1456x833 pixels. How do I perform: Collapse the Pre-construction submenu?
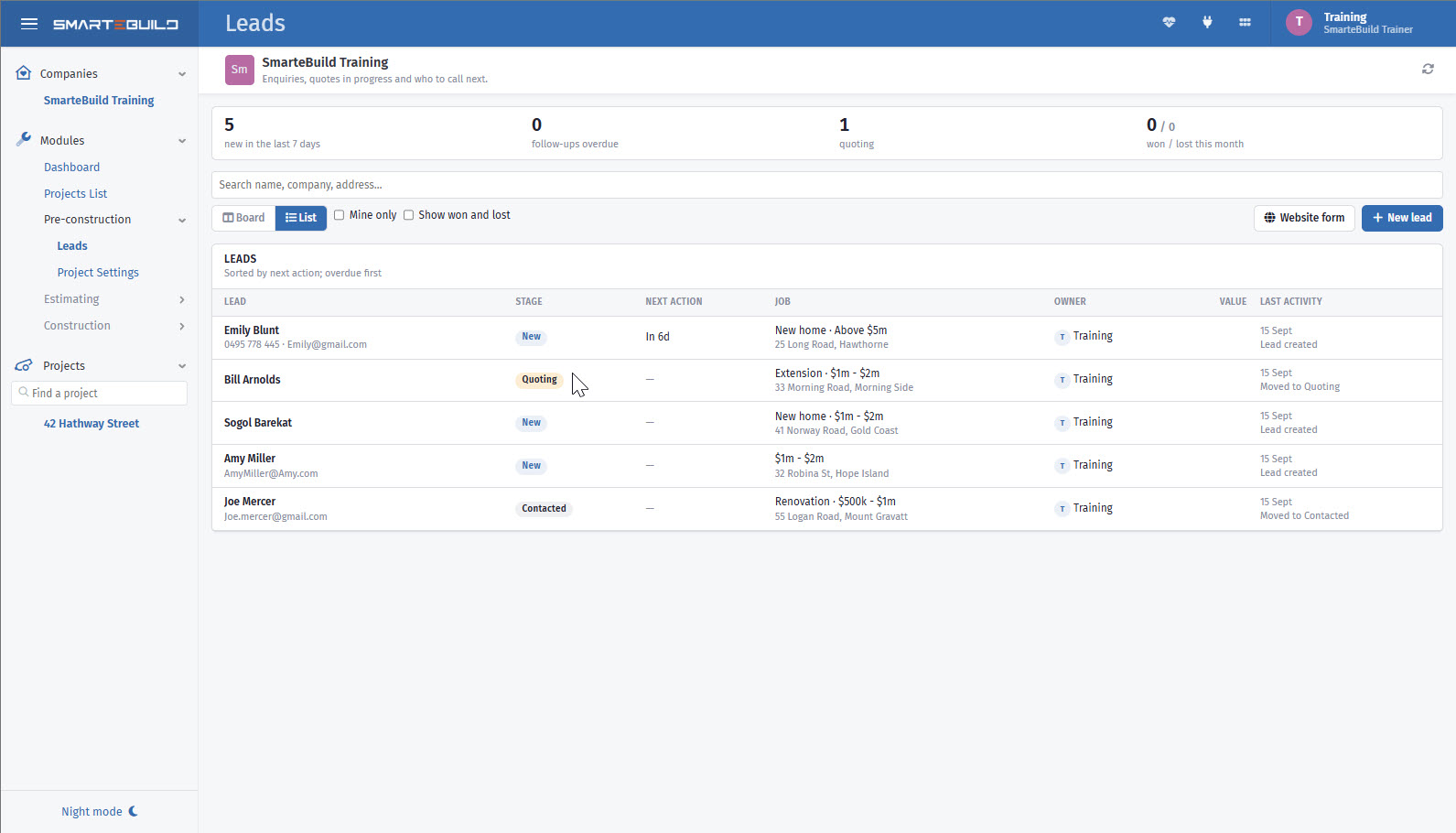[x=182, y=220]
